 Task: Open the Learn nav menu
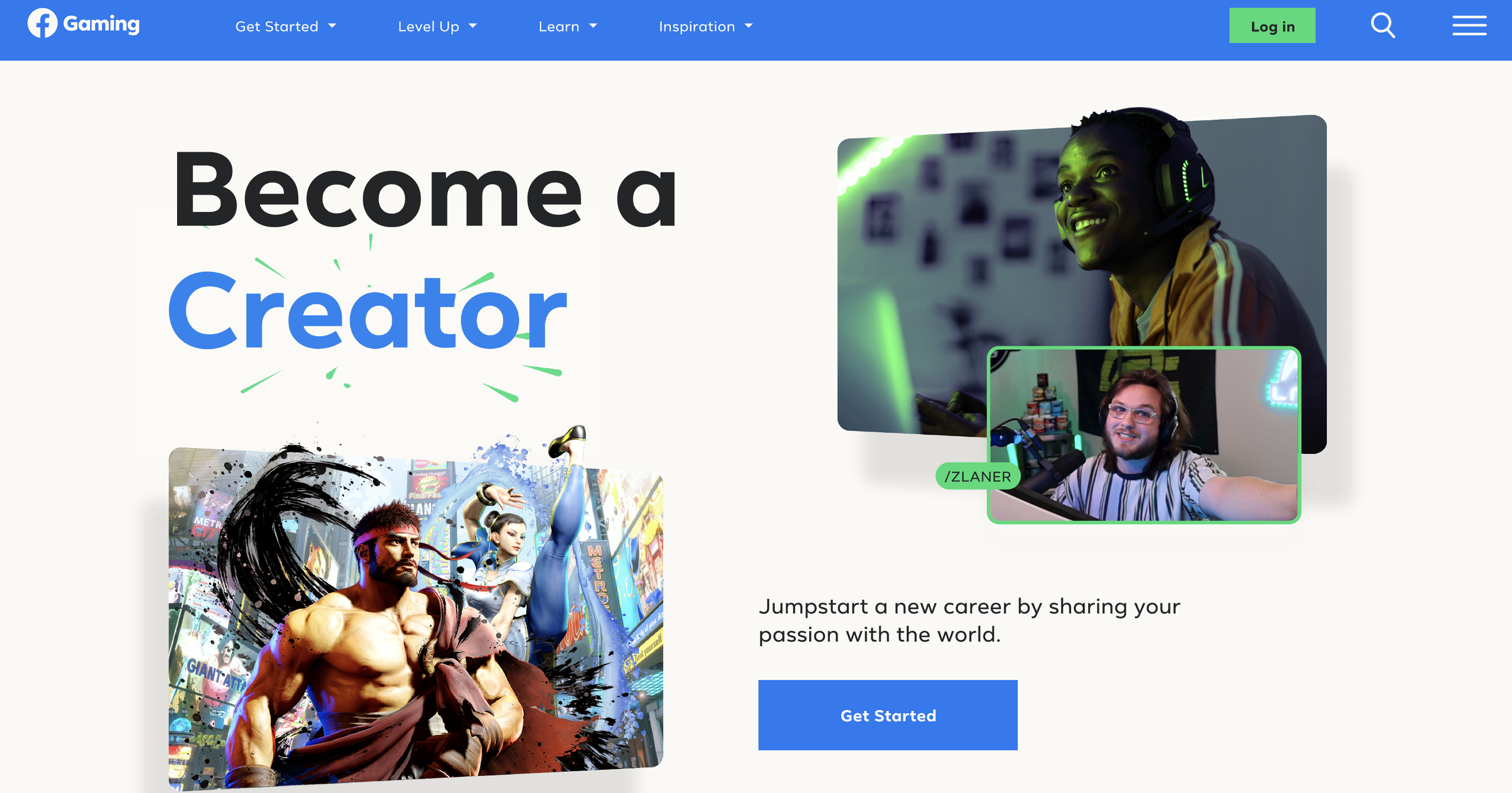coord(559,27)
